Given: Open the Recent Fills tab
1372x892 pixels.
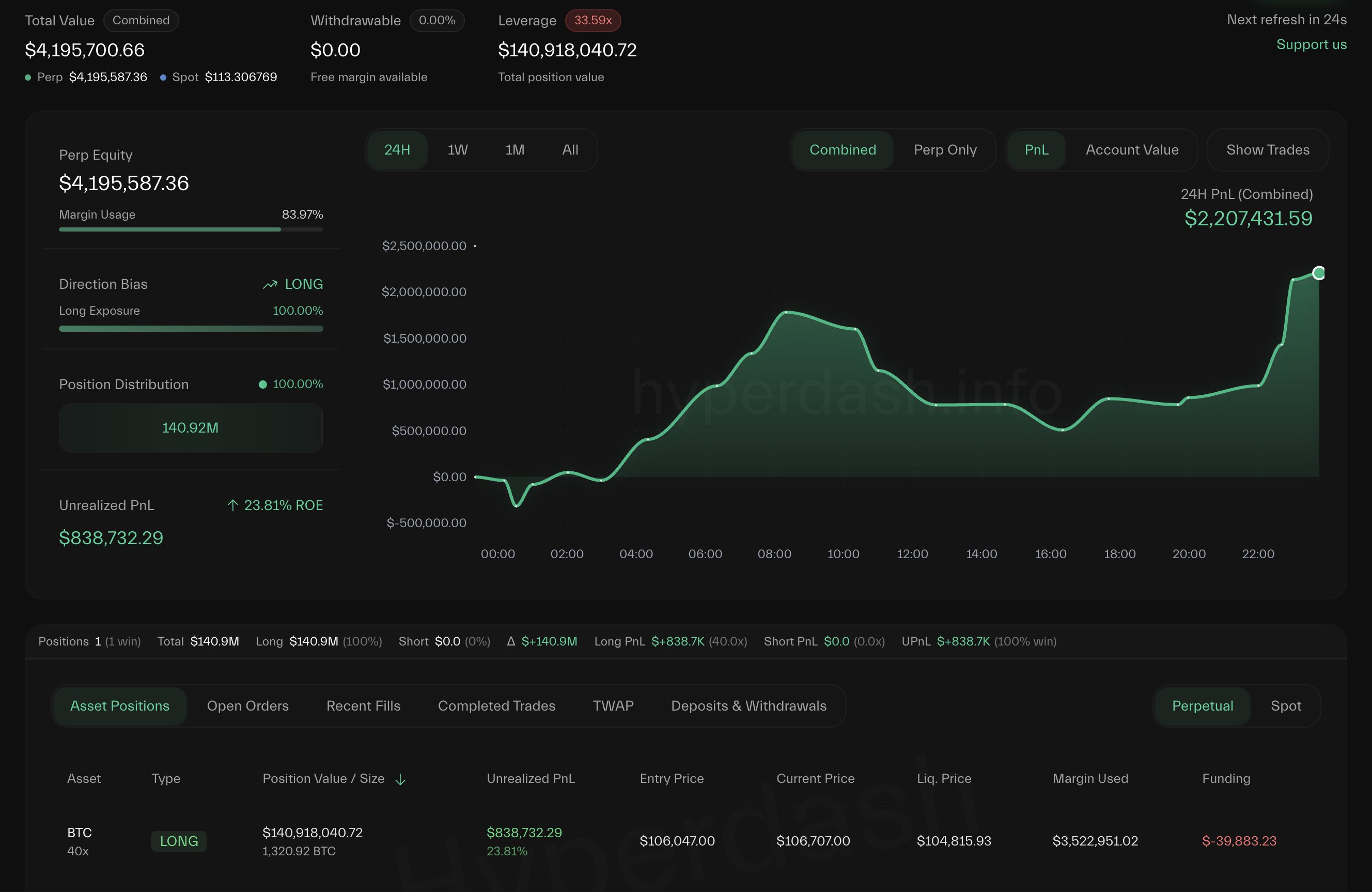Looking at the screenshot, I should click(363, 706).
